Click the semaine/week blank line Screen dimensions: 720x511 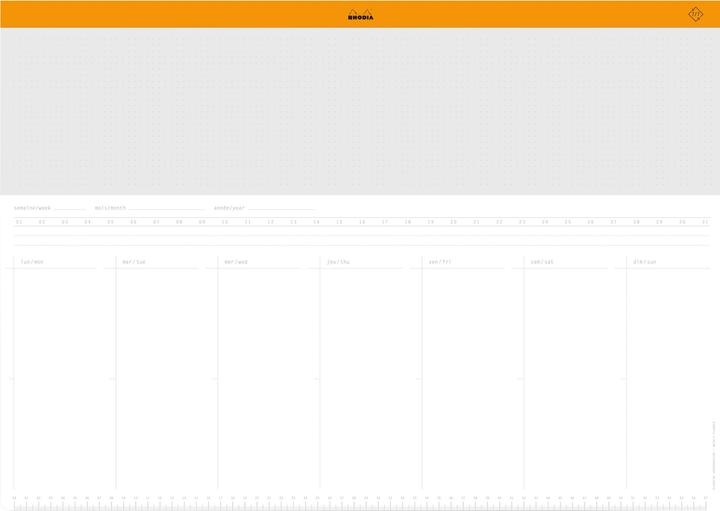70,209
